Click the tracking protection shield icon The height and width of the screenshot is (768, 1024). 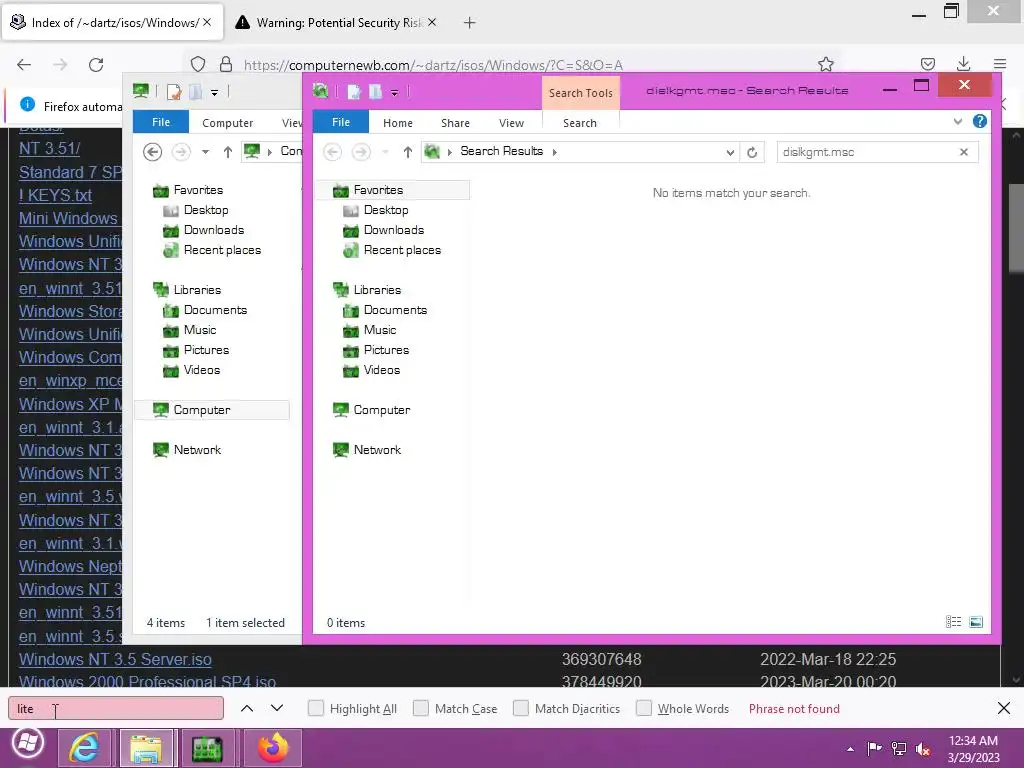[x=198, y=64]
